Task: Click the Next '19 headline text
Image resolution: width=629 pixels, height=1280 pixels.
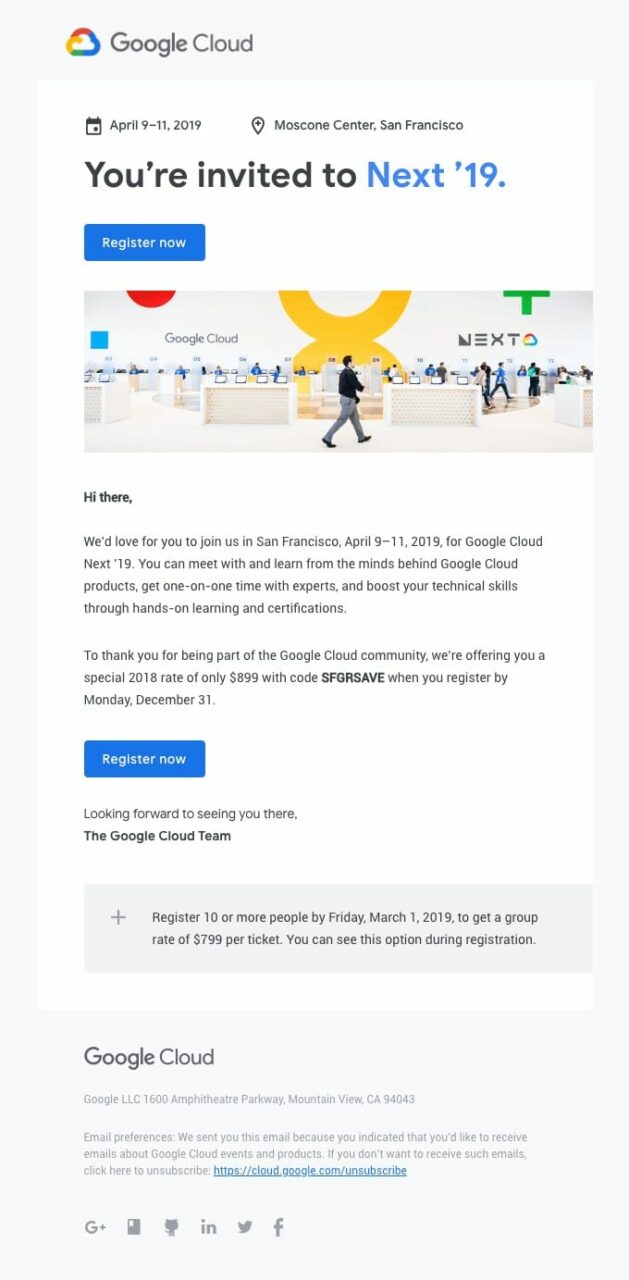Action: pyautogui.click(x=437, y=175)
